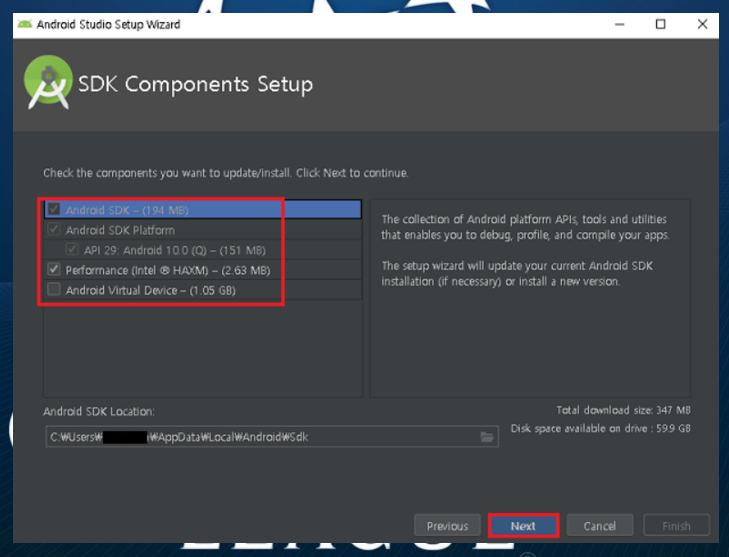Click the SDK Components Setup heading
The height and width of the screenshot is (557, 729).
click(x=195, y=85)
